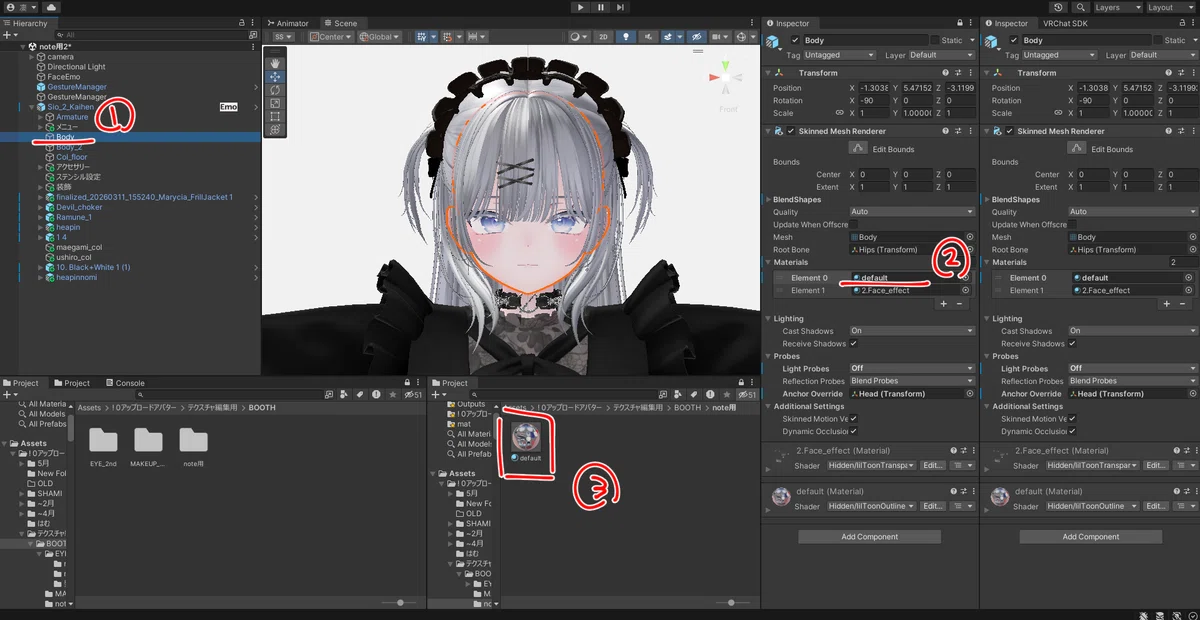Adjust right Project icon size slider

[x=732, y=602]
